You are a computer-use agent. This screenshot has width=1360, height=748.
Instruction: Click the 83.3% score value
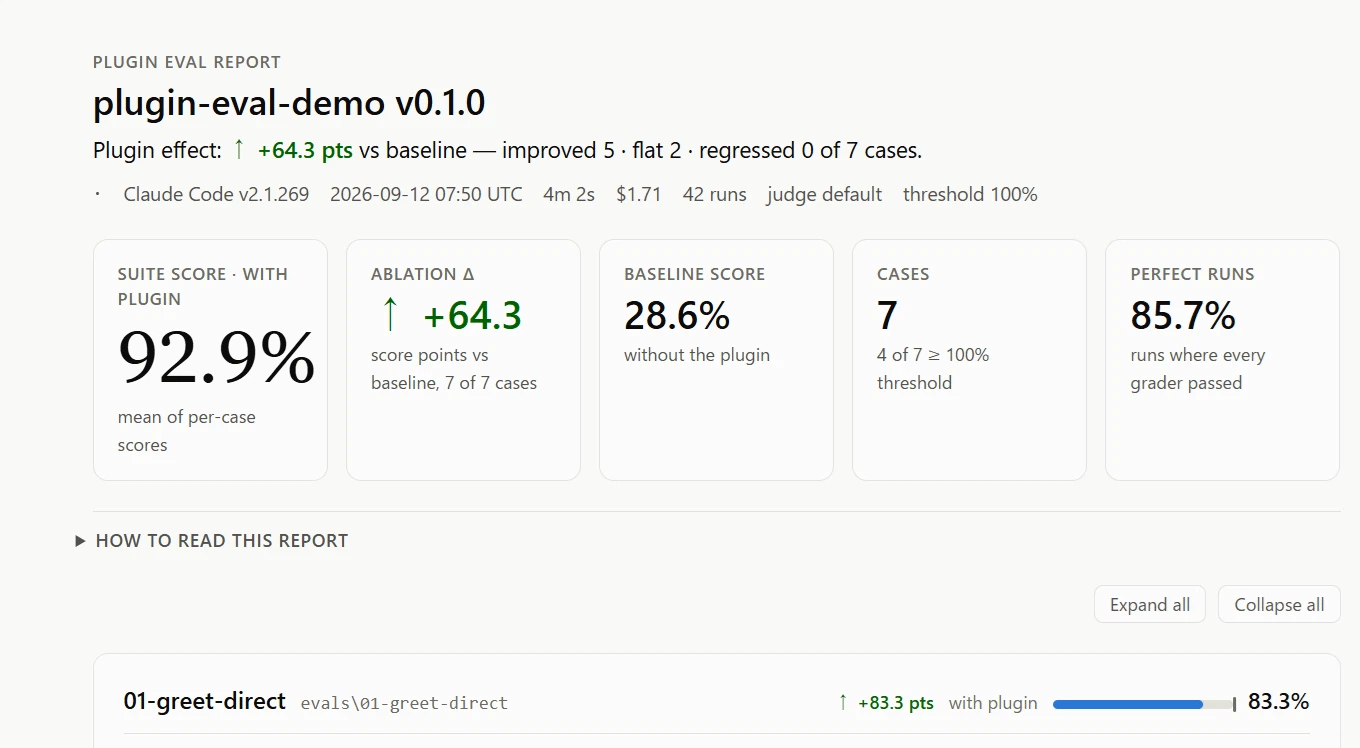[x=1278, y=702]
